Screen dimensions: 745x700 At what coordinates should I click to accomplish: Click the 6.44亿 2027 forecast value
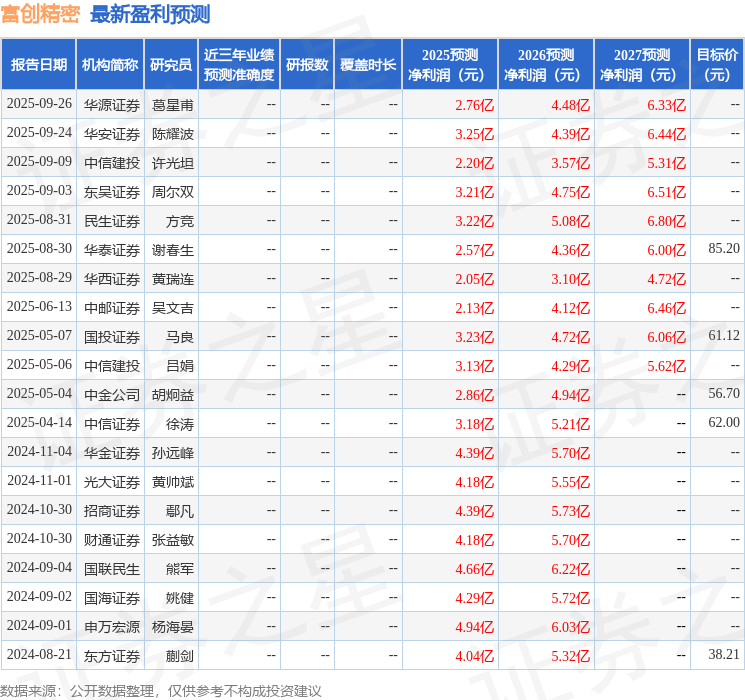click(666, 134)
